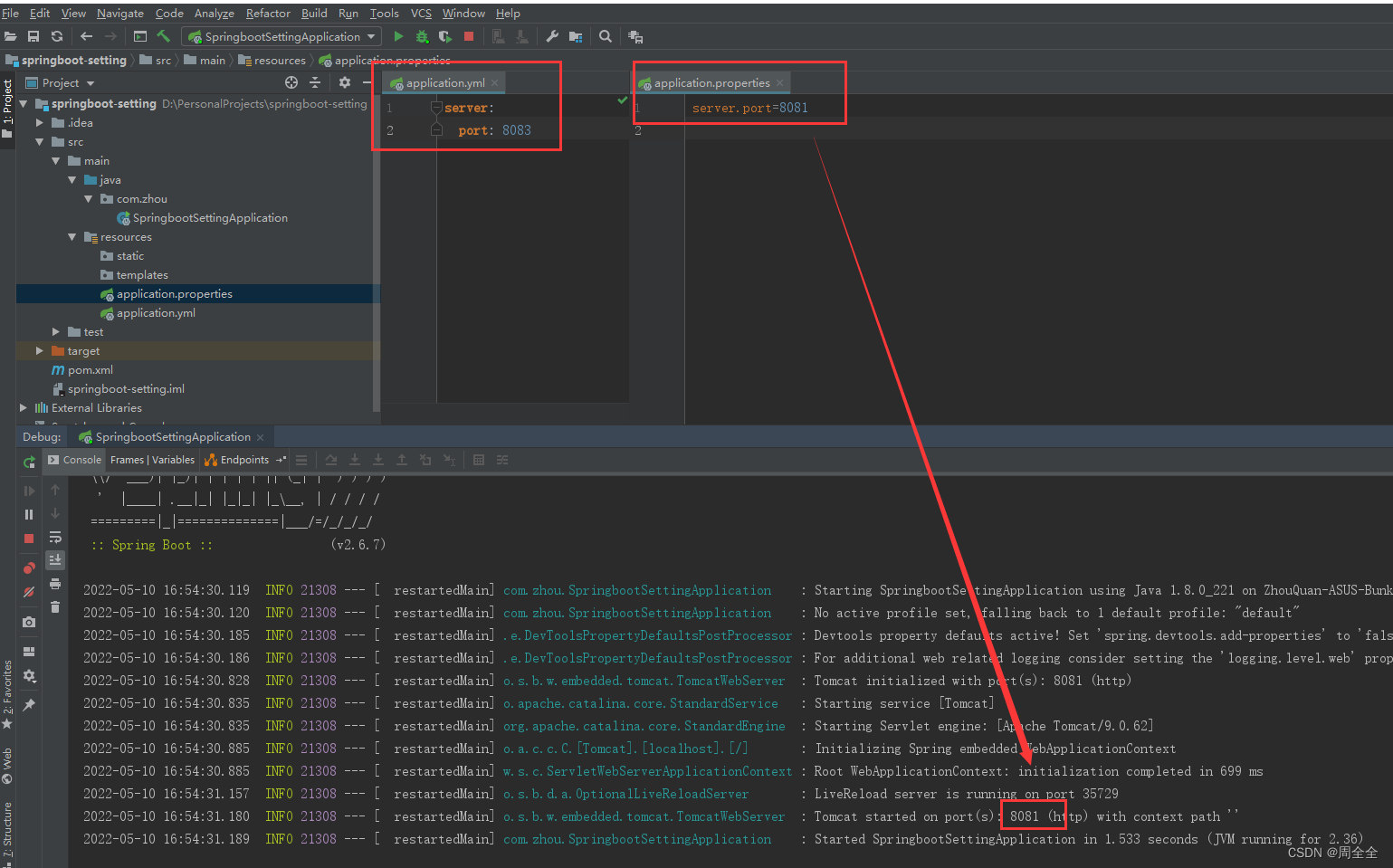Expand the .idea folder arrow

(x=40, y=123)
